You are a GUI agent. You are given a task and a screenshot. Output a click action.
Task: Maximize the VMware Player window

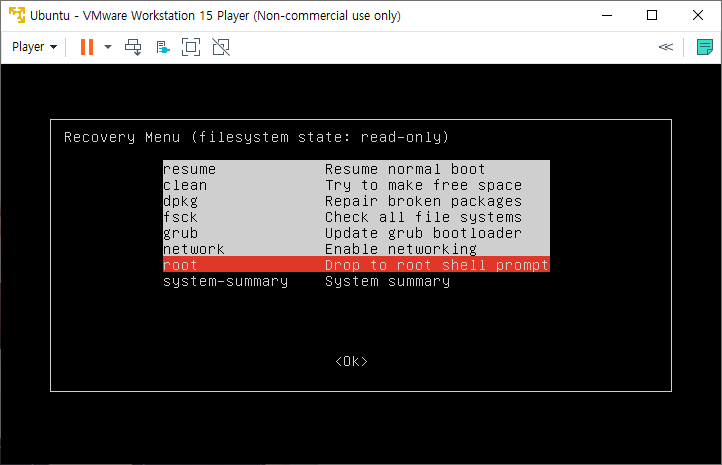pyautogui.click(x=652, y=15)
